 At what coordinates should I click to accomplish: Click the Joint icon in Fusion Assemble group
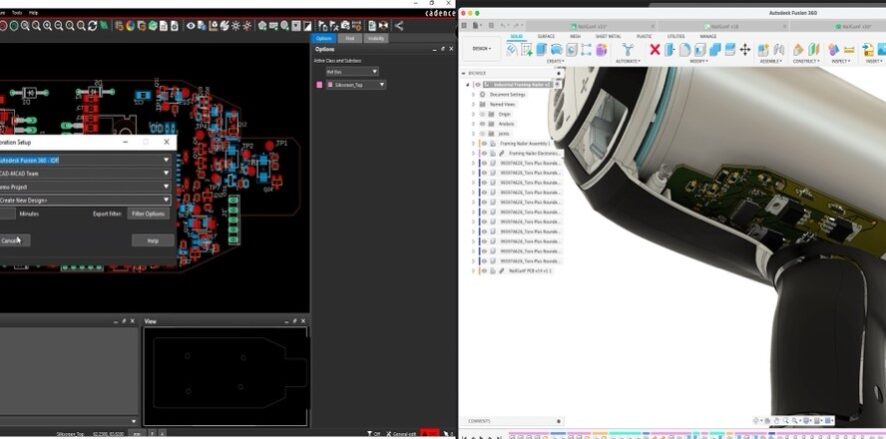pos(779,50)
